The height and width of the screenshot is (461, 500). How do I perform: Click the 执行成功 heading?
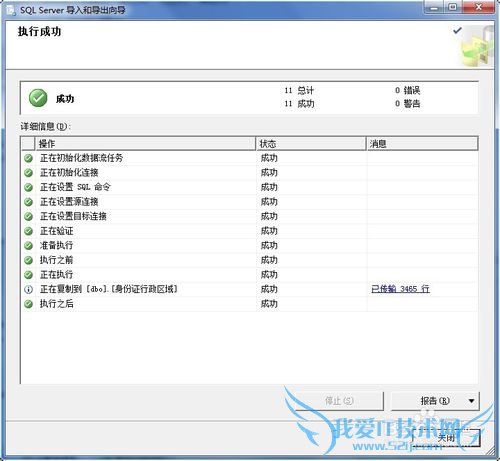pos(39,32)
